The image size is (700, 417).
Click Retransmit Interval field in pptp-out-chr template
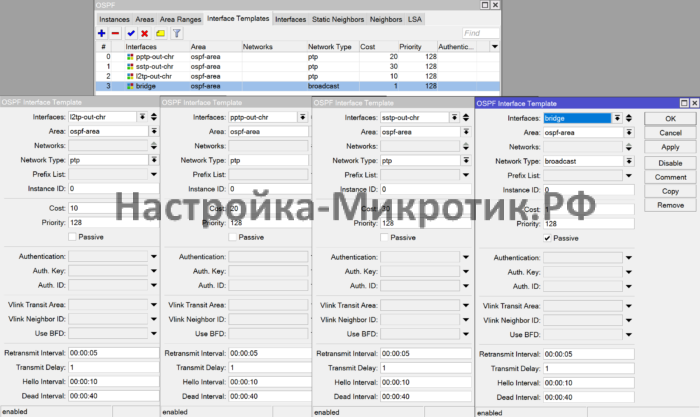point(270,353)
